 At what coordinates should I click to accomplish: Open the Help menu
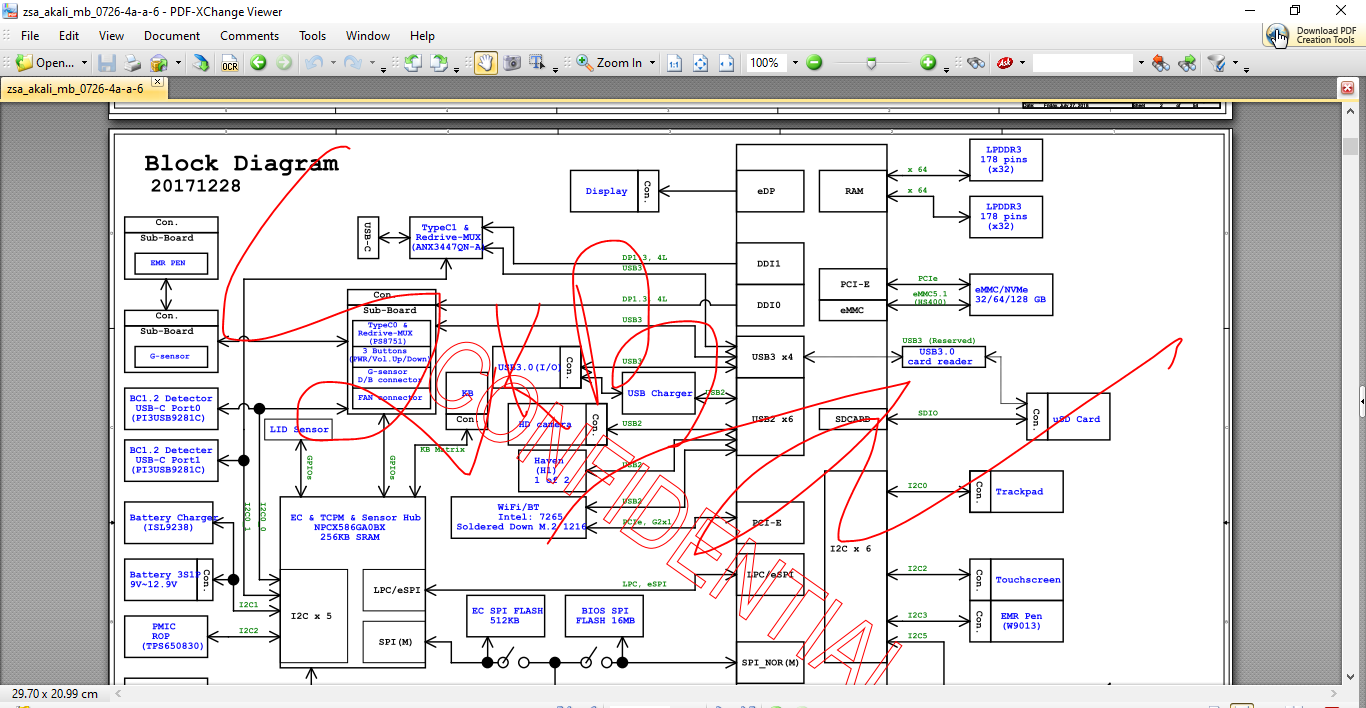422,35
